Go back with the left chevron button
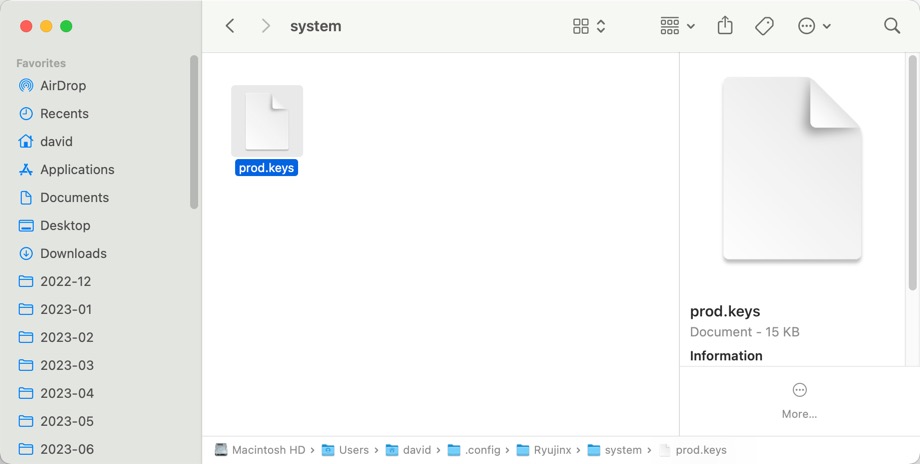 pyautogui.click(x=230, y=26)
